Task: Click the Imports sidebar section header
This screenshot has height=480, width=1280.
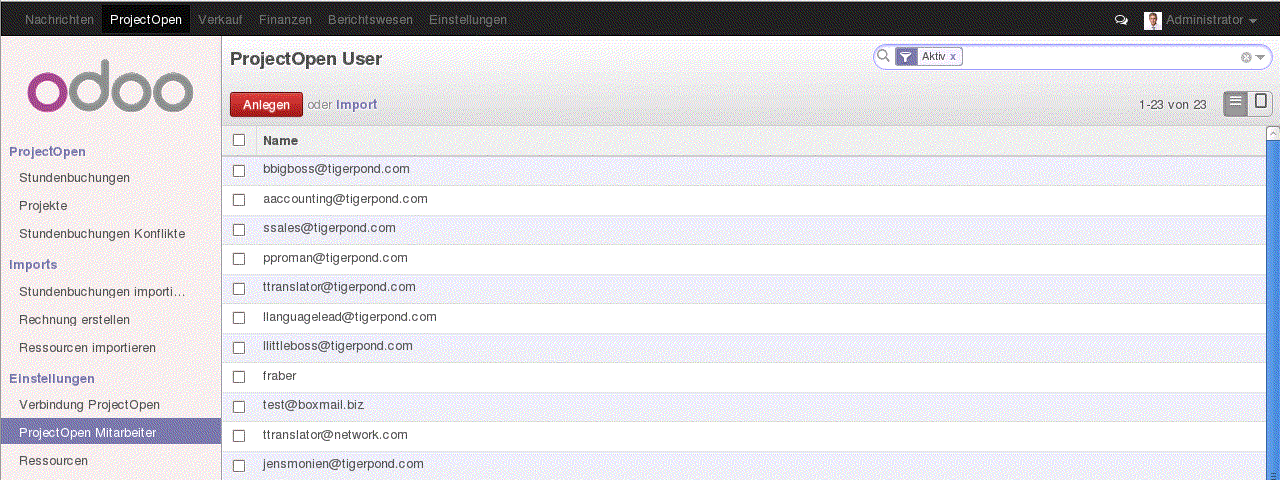Action: click(33, 265)
